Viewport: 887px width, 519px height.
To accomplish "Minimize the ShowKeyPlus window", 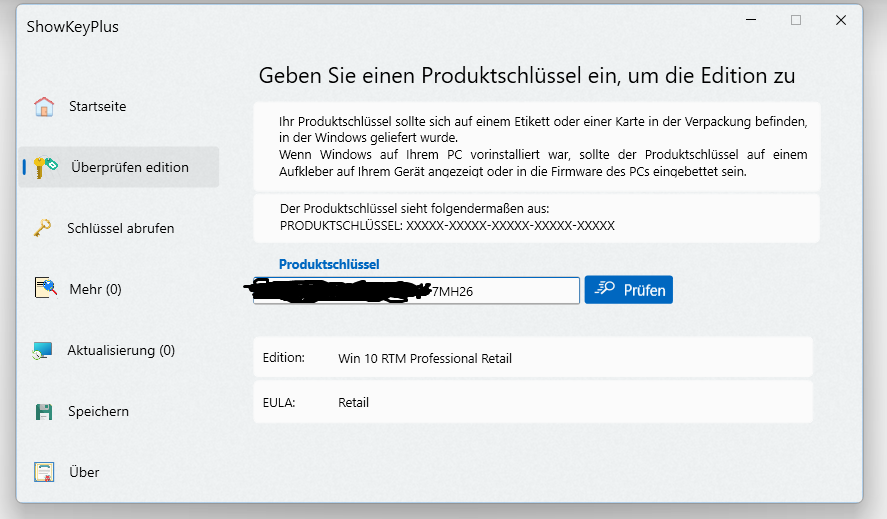I will pos(751,20).
